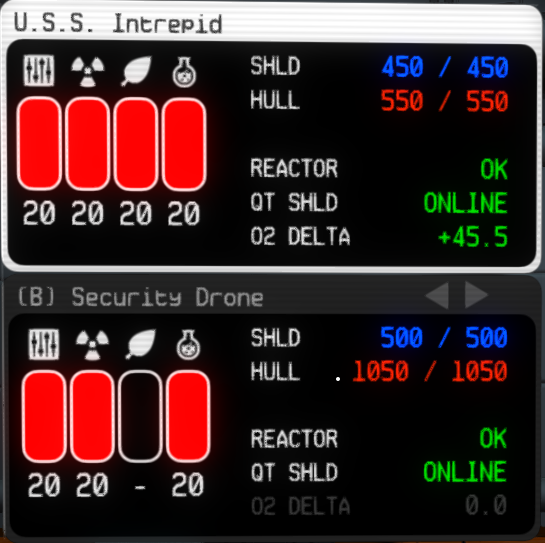Select next ship with right arrow on Security Drone
Screen dimensions: 545x543
[477, 295]
